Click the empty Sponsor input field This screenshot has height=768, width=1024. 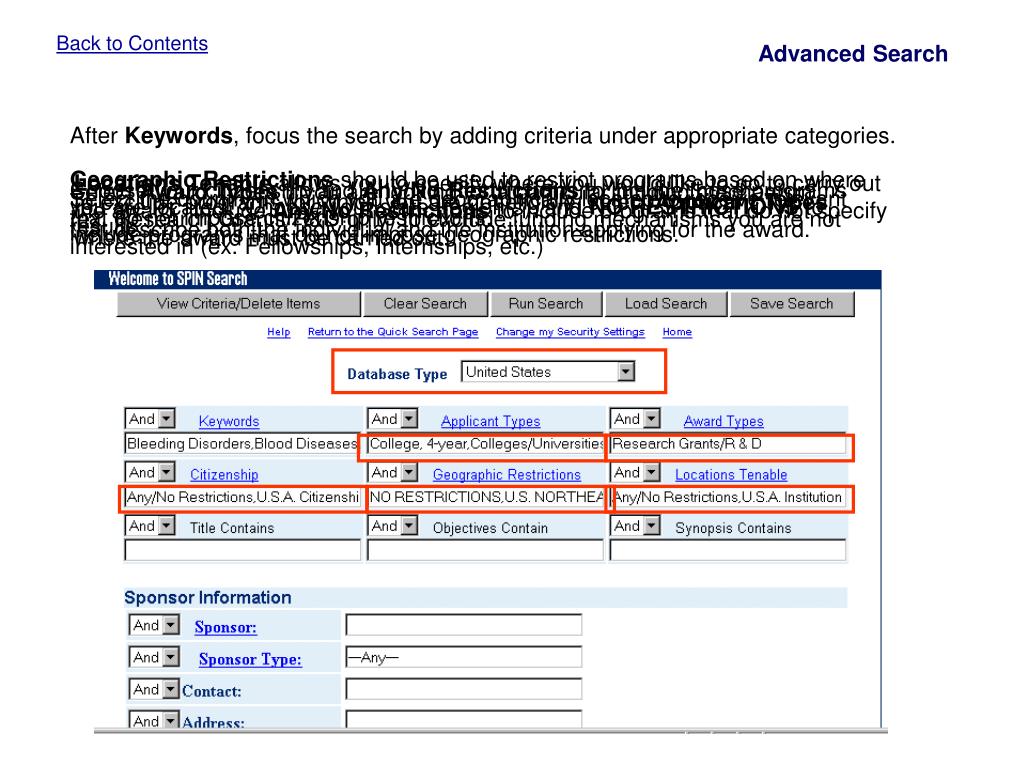point(464,625)
